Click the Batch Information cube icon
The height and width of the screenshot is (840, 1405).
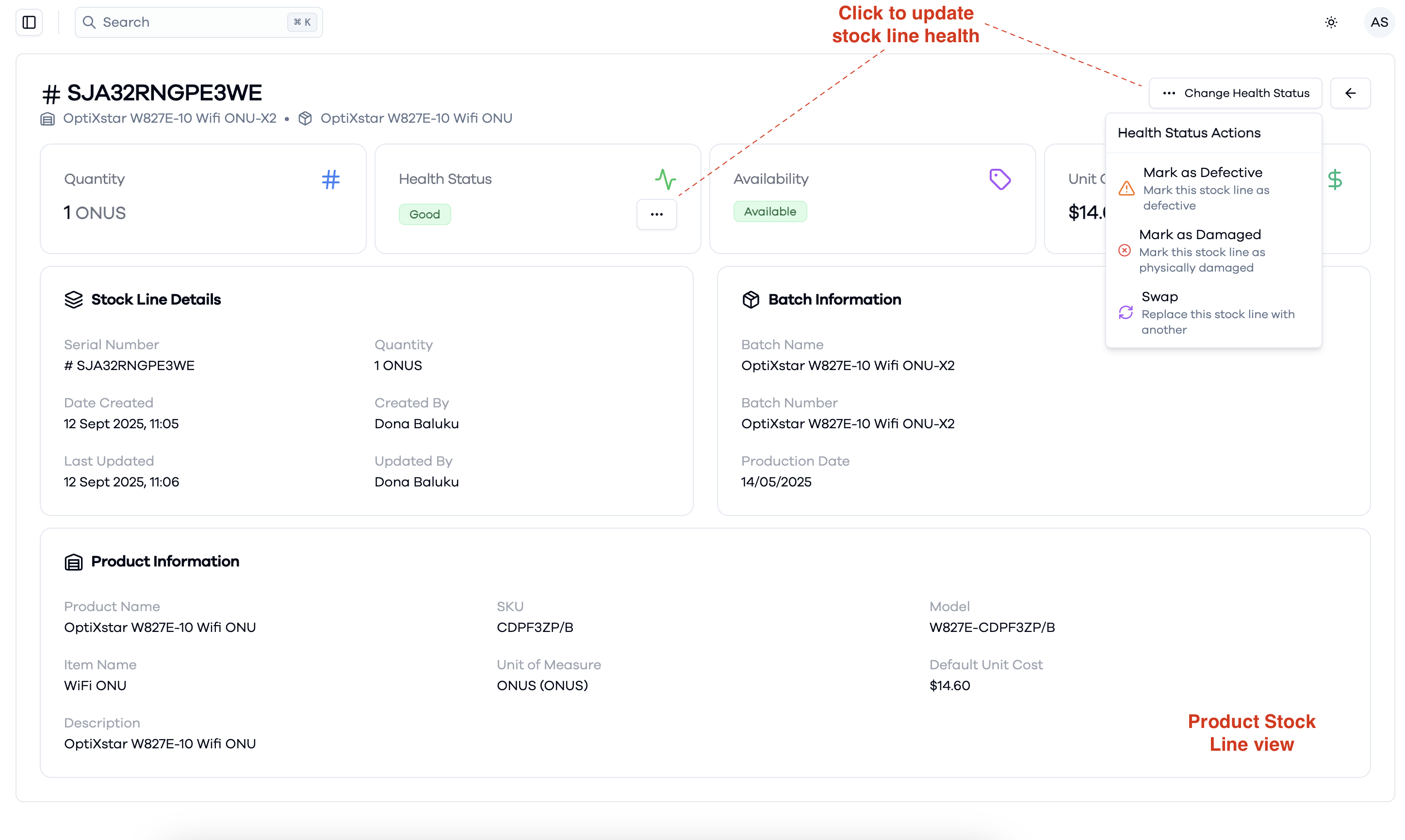point(751,299)
